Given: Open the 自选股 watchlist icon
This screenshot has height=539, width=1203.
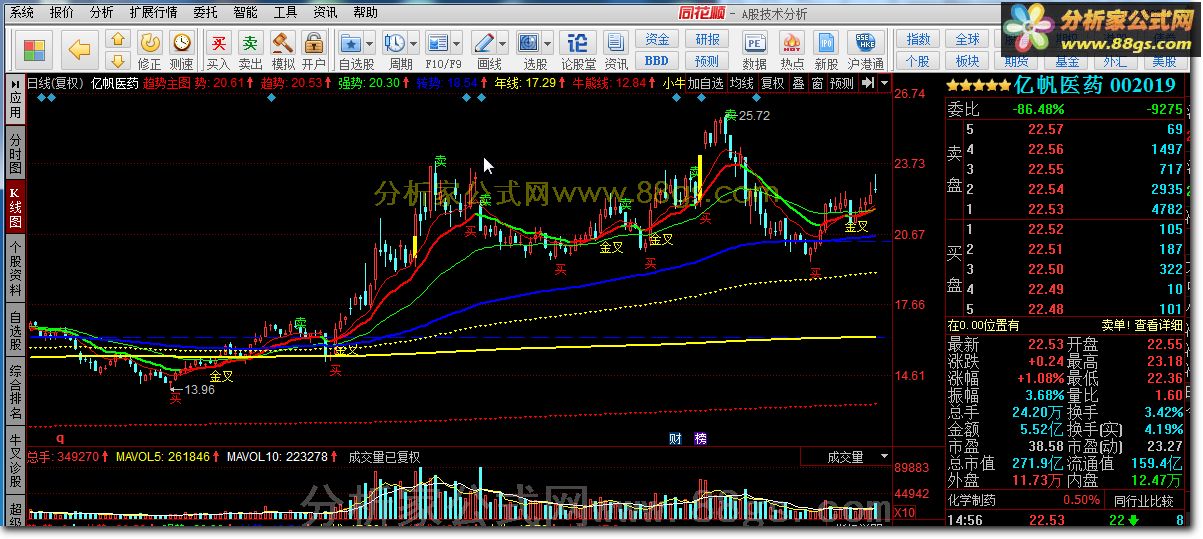Looking at the screenshot, I should (351, 44).
